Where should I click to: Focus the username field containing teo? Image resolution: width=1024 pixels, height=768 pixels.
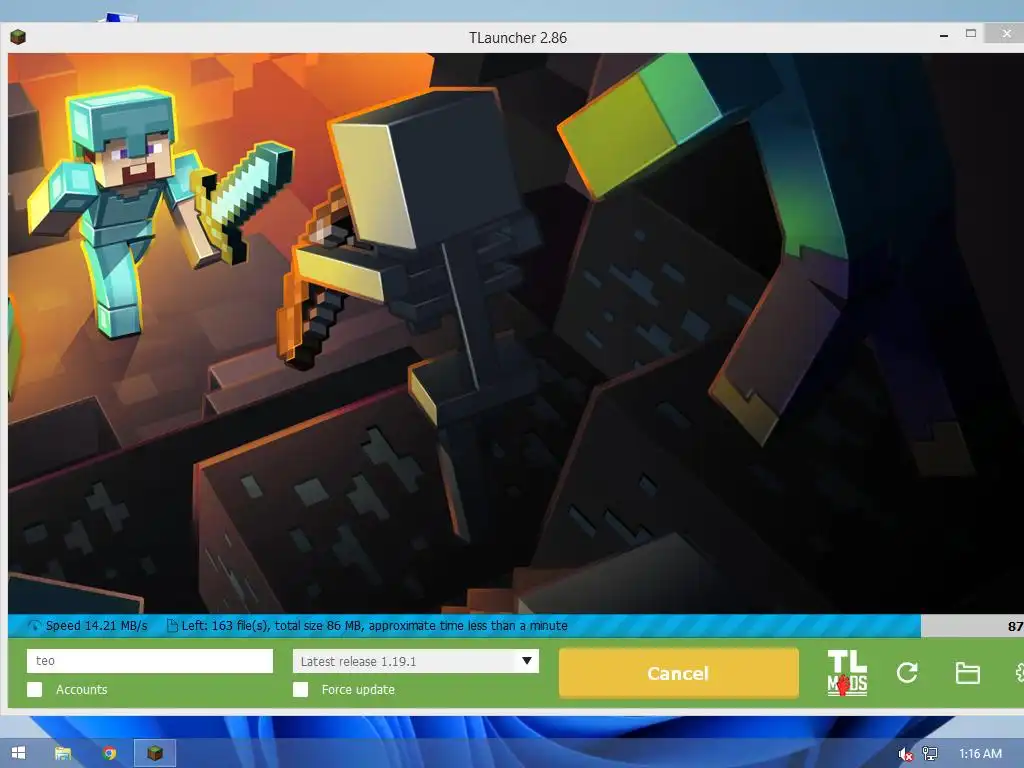tap(150, 661)
